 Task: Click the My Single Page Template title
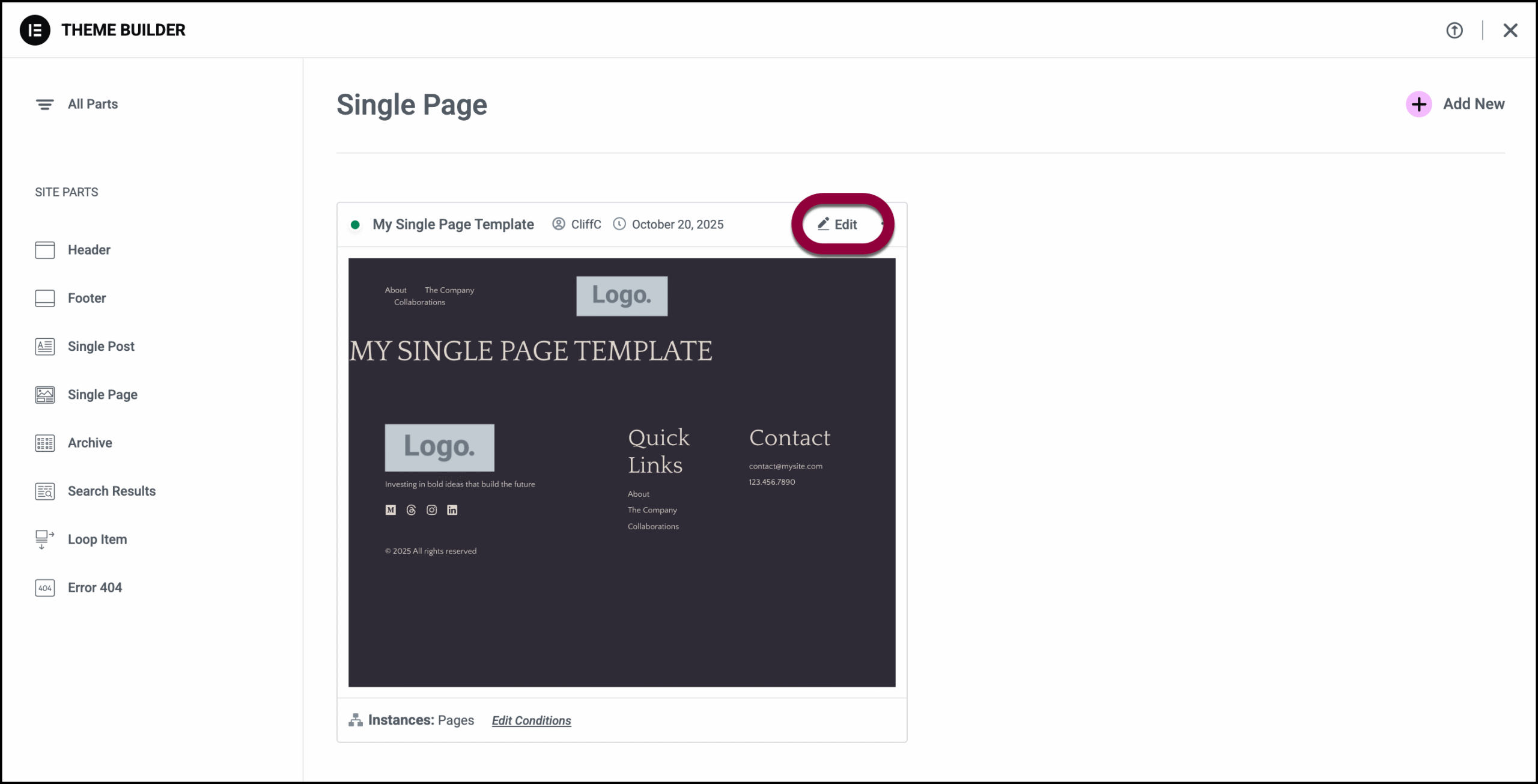tap(453, 225)
